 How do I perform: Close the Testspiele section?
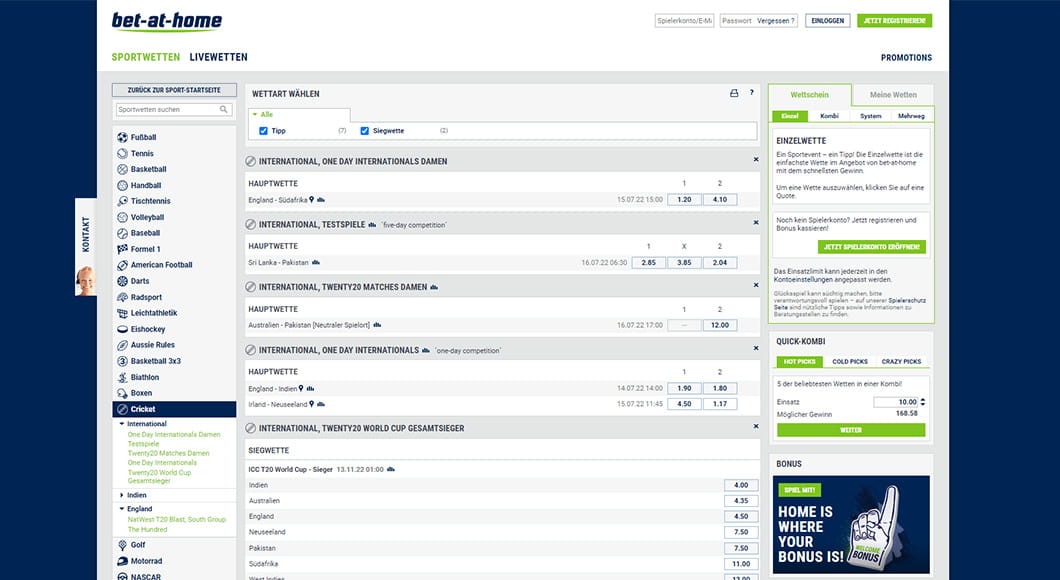click(756, 222)
